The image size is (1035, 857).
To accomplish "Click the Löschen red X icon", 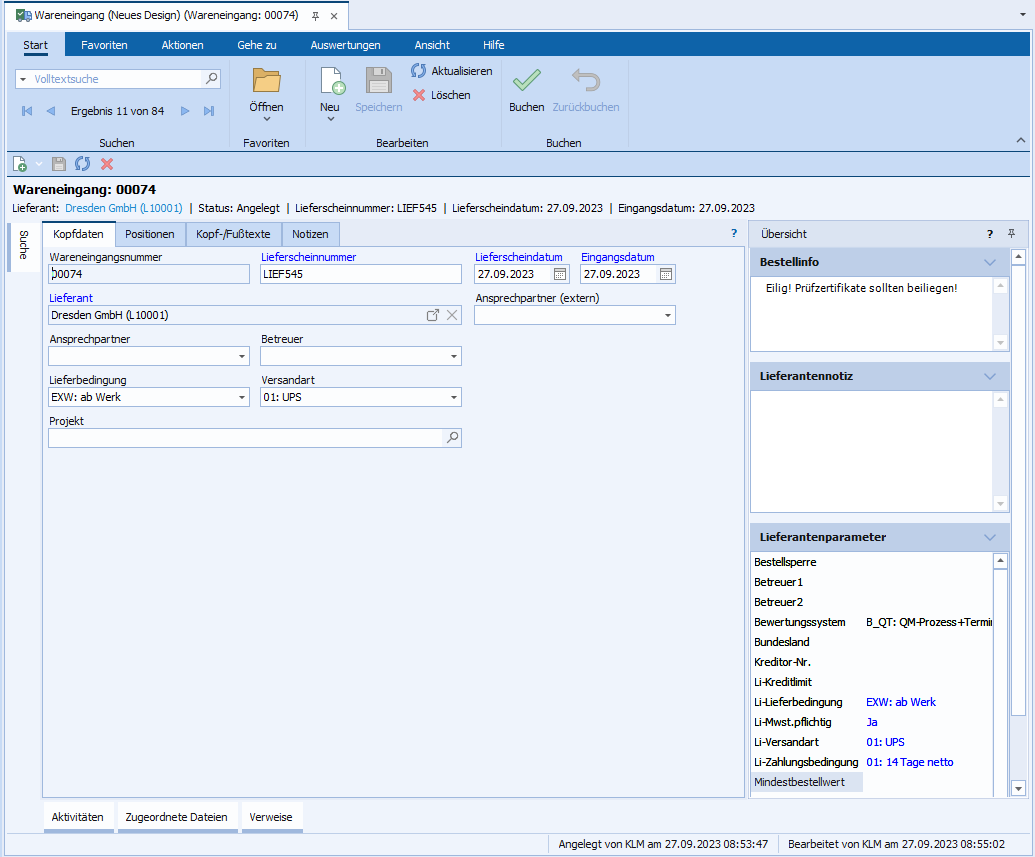I will coord(419,95).
